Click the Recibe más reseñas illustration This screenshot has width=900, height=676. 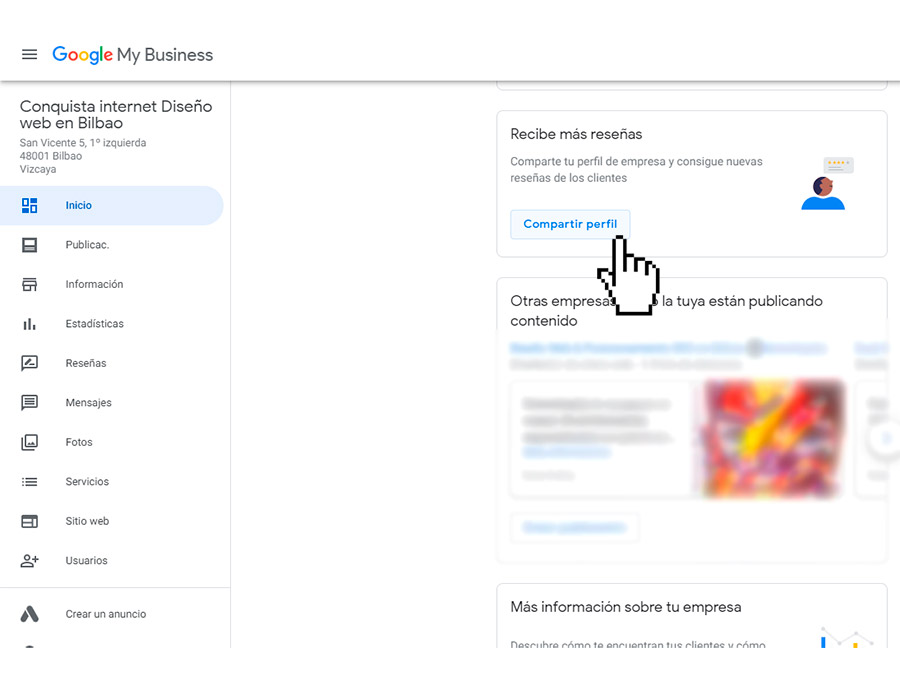[827, 184]
